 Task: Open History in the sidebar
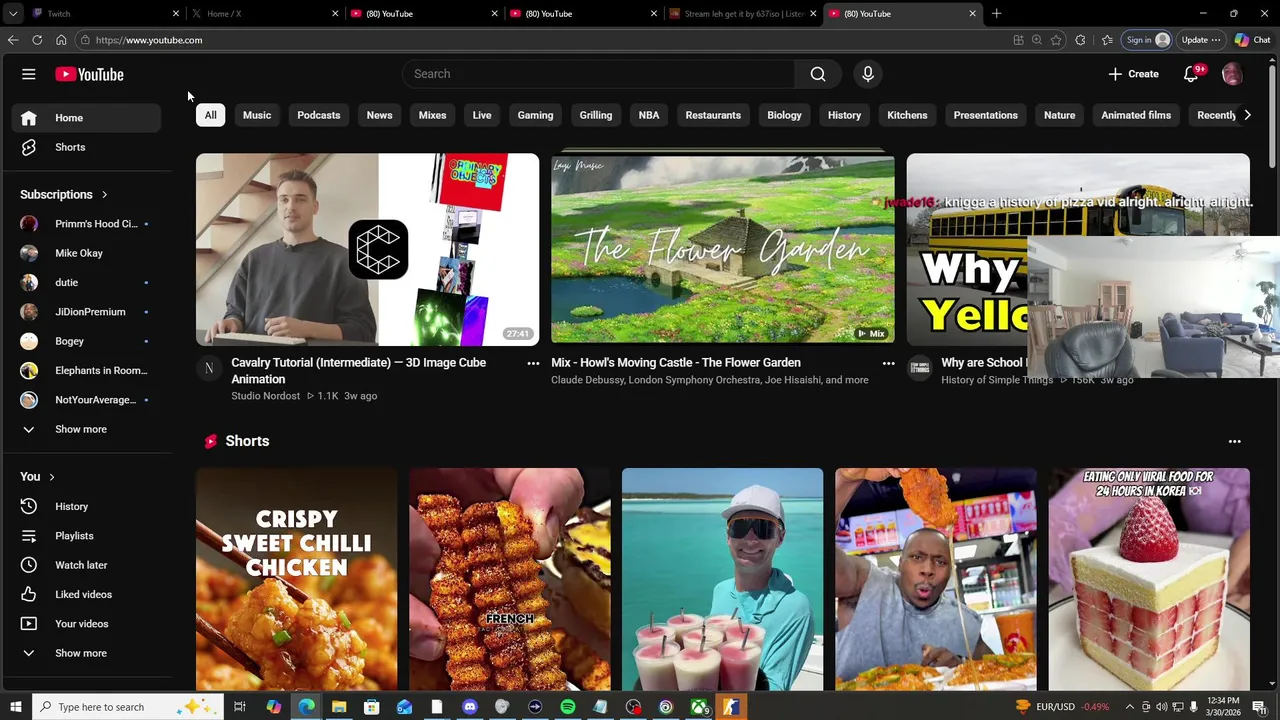(87, 507)
